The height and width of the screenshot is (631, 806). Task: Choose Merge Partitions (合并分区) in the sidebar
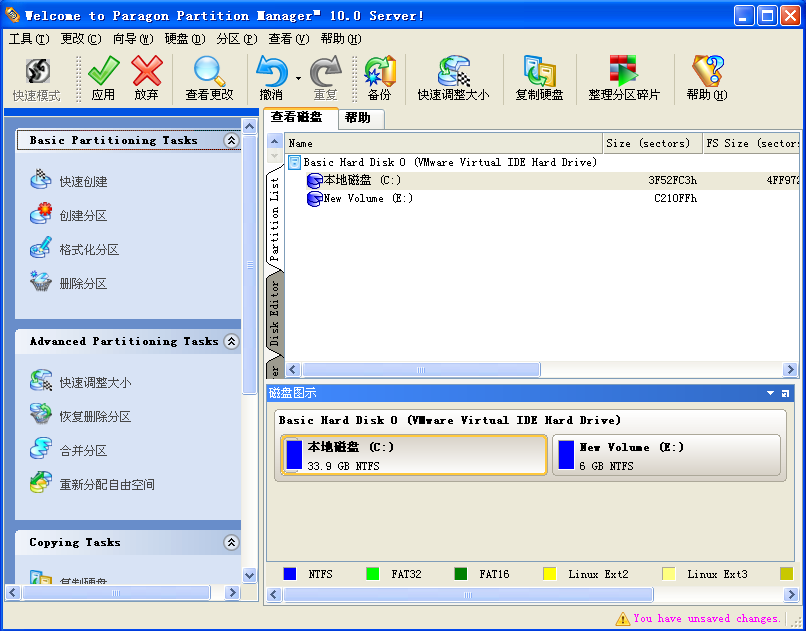click(x=69, y=450)
